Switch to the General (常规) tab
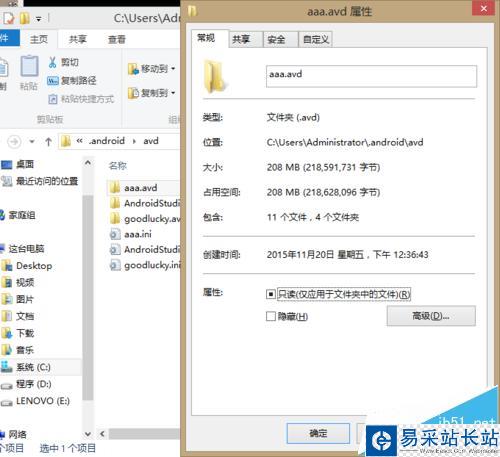Viewport: 500px width, 457px height. click(x=210, y=38)
